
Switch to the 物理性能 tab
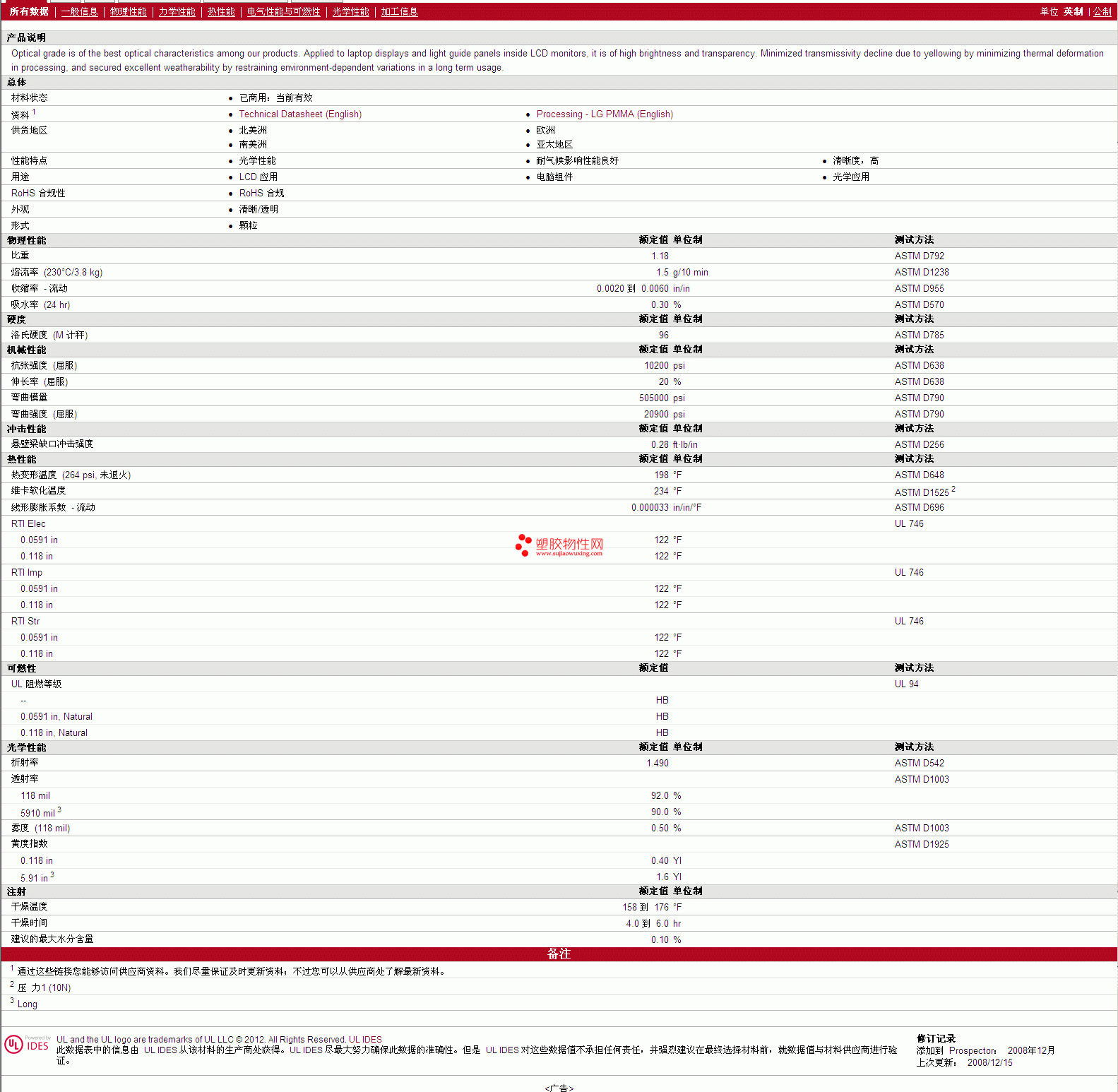tap(128, 12)
